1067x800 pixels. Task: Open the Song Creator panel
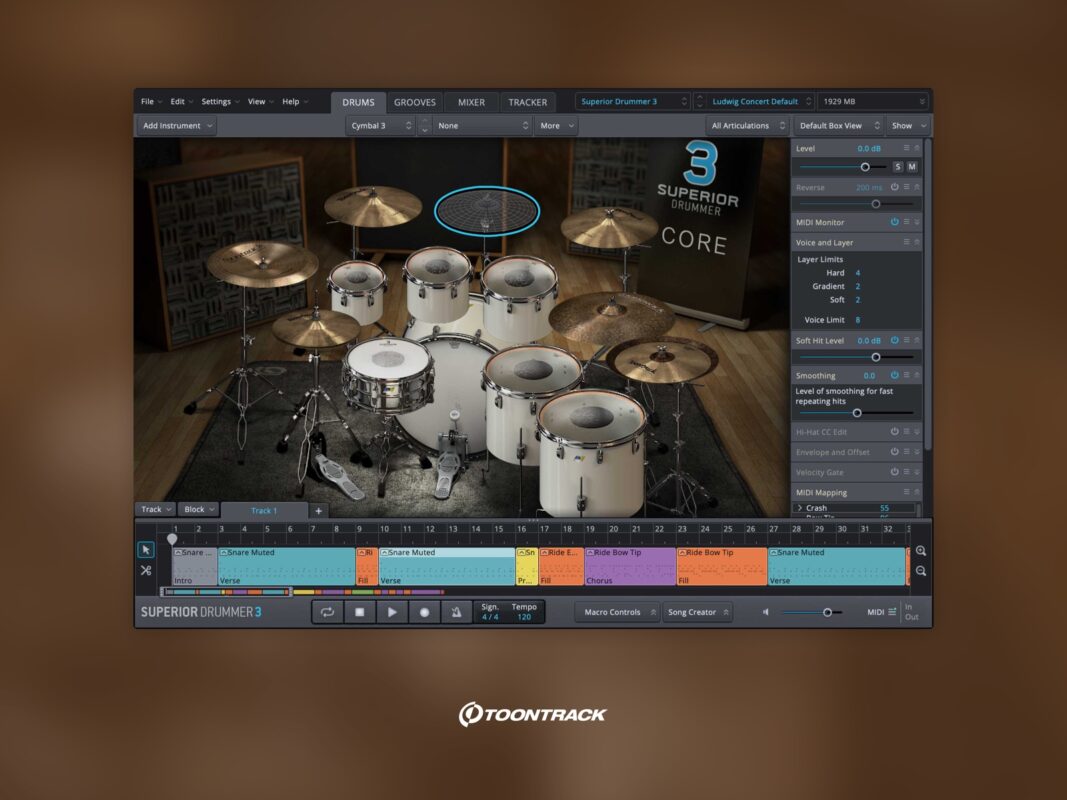pyautogui.click(x=697, y=612)
